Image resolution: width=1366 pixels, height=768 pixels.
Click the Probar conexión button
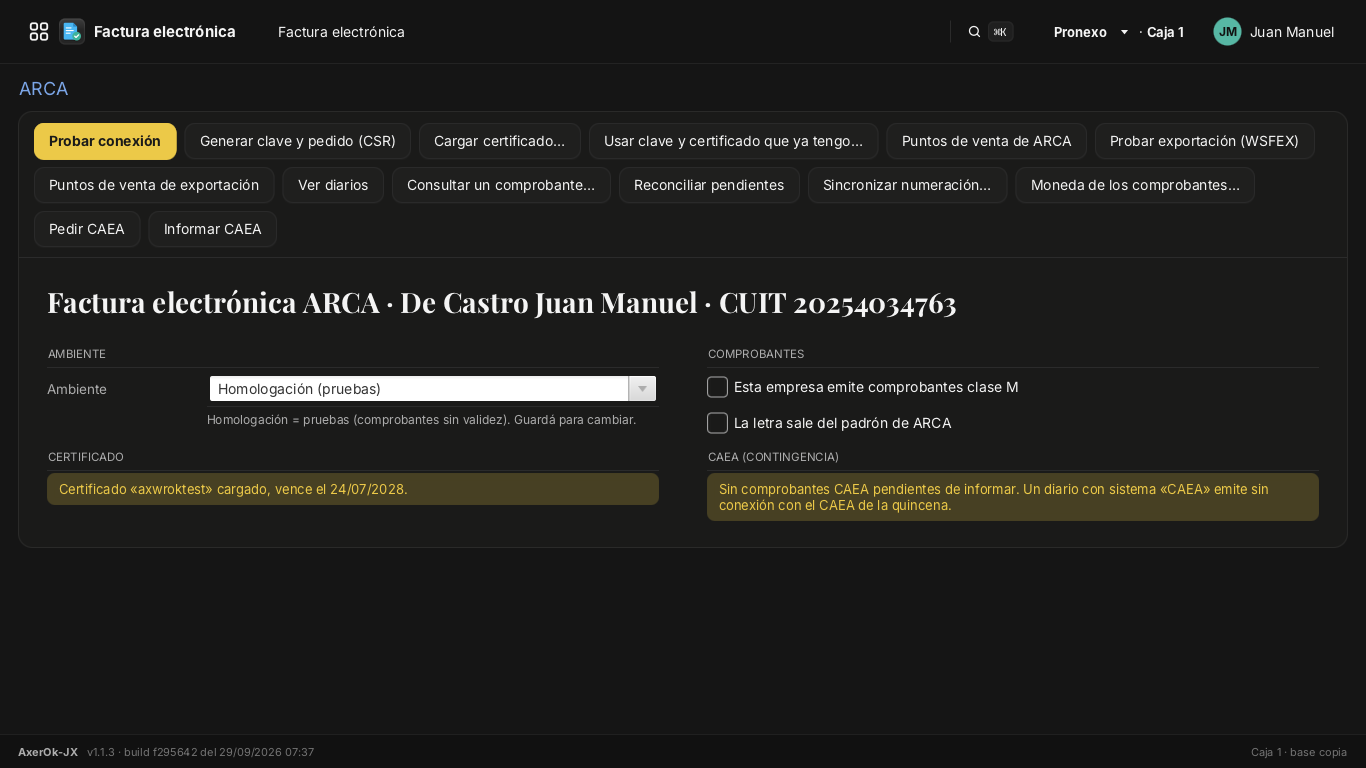(x=105, y=141)
